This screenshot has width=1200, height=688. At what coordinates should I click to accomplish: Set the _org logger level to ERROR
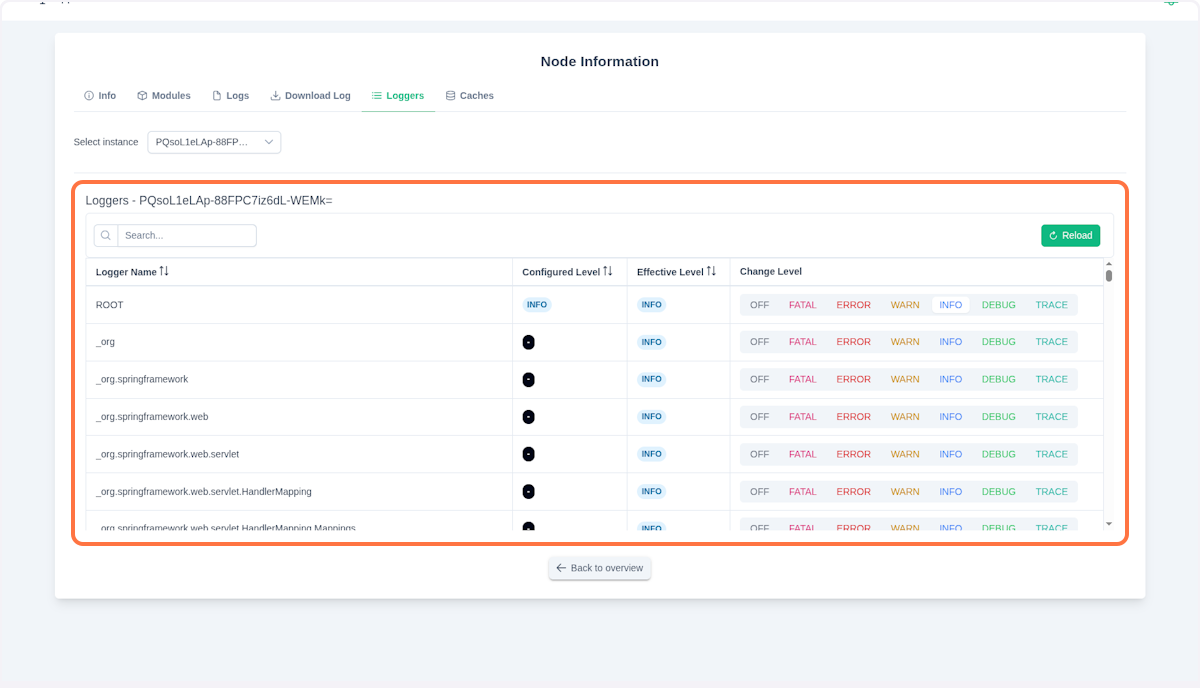point(853,341)
